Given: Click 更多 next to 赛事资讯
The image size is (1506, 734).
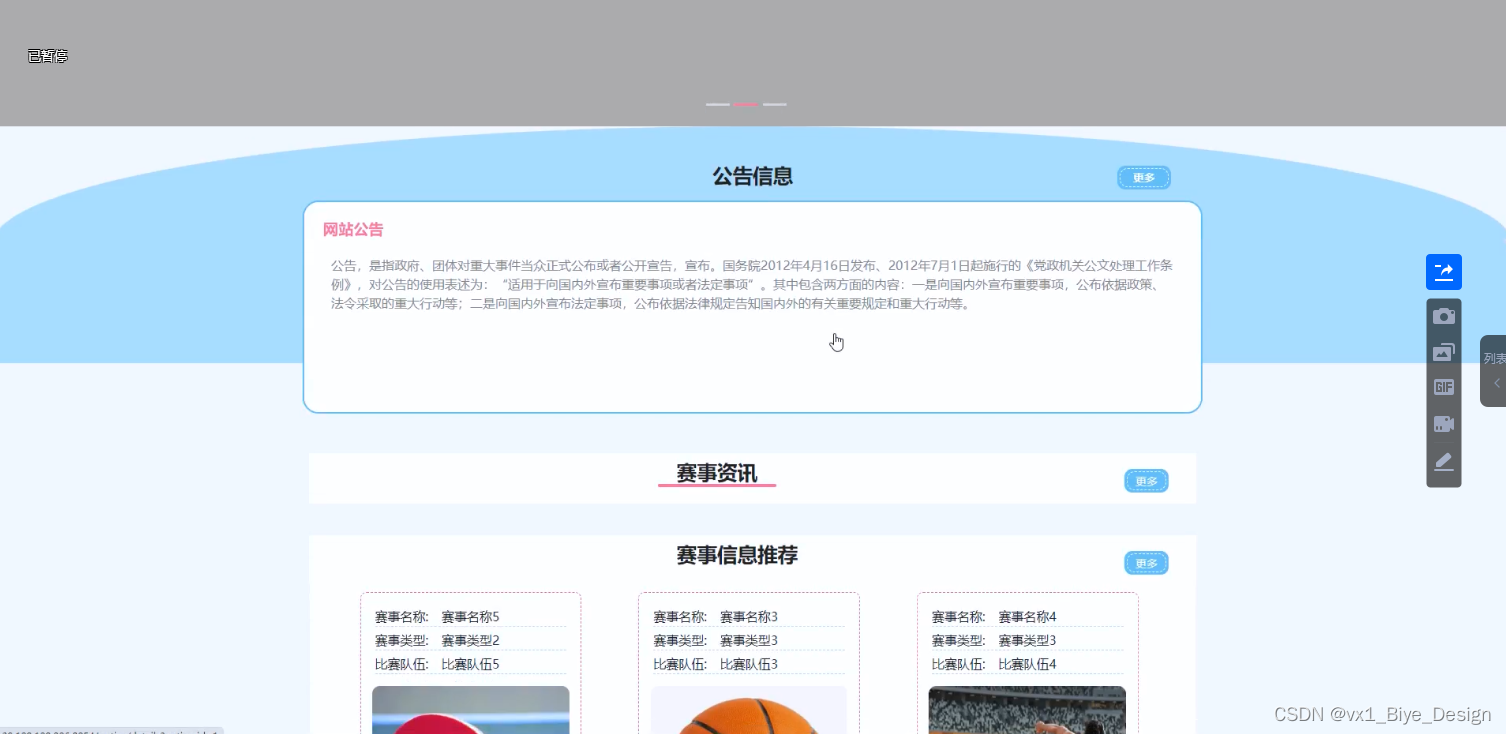Looking at the screenshot, I should (x=1146, y=481).
